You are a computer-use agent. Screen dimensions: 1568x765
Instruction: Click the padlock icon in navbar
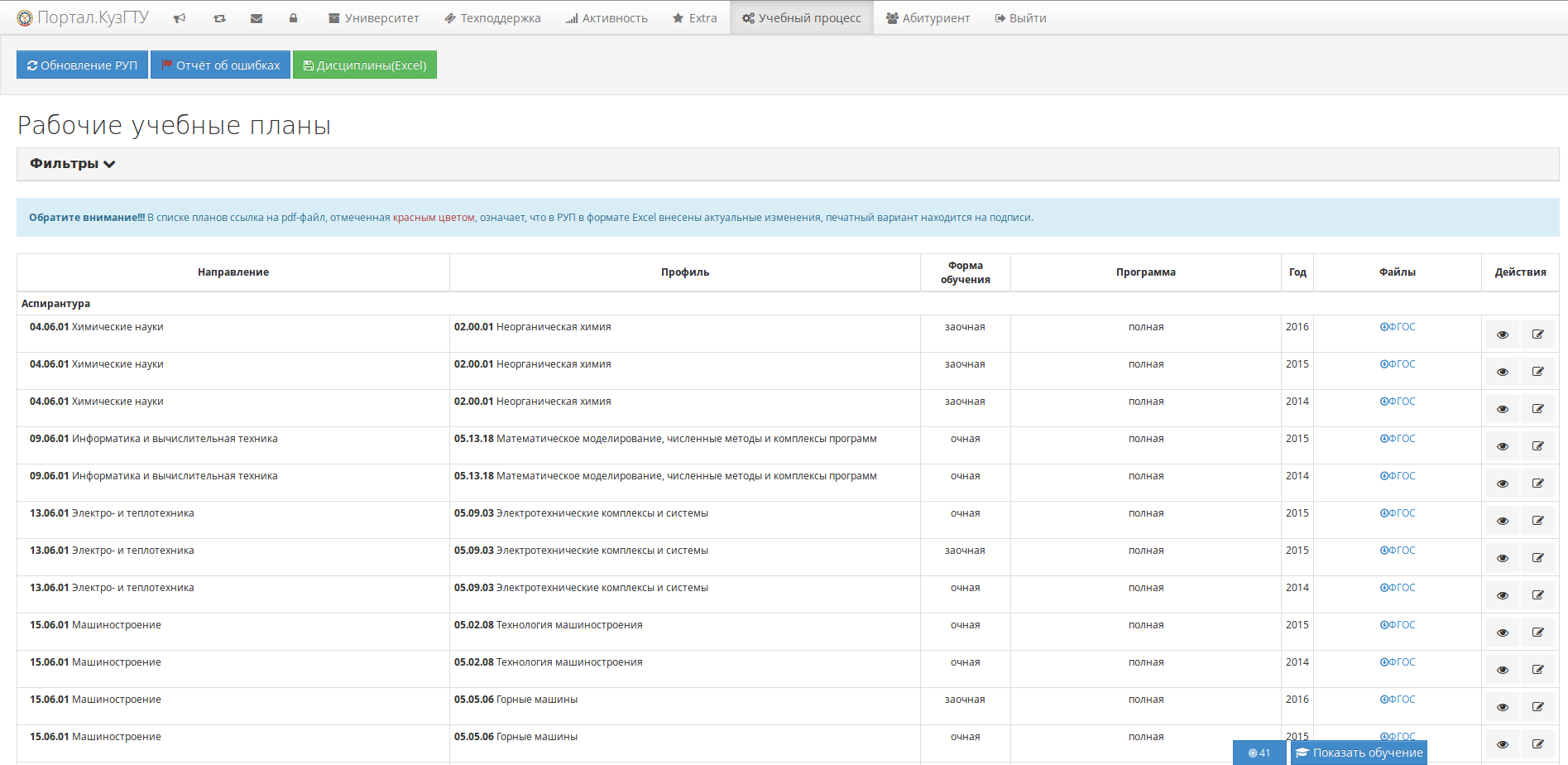tap(293, 18)
